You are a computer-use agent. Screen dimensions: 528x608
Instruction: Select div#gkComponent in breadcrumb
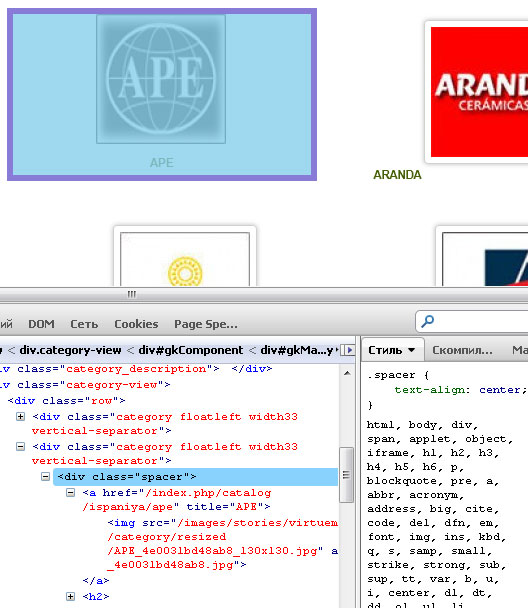[x=191, y=350]
